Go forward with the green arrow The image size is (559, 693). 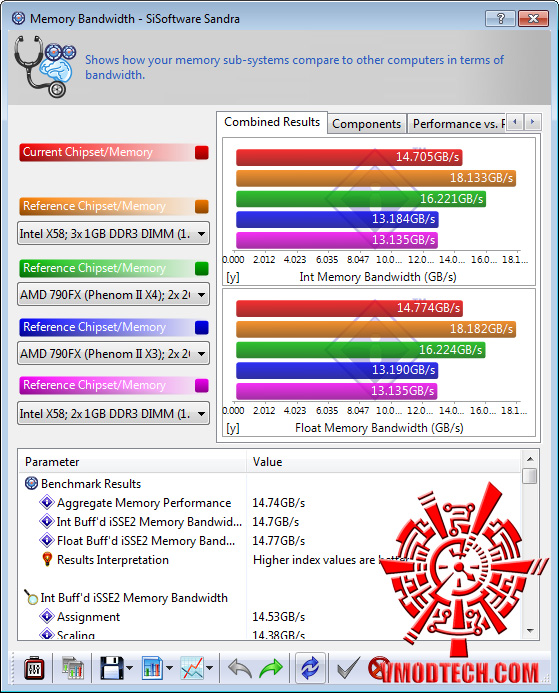pos(271,668)
